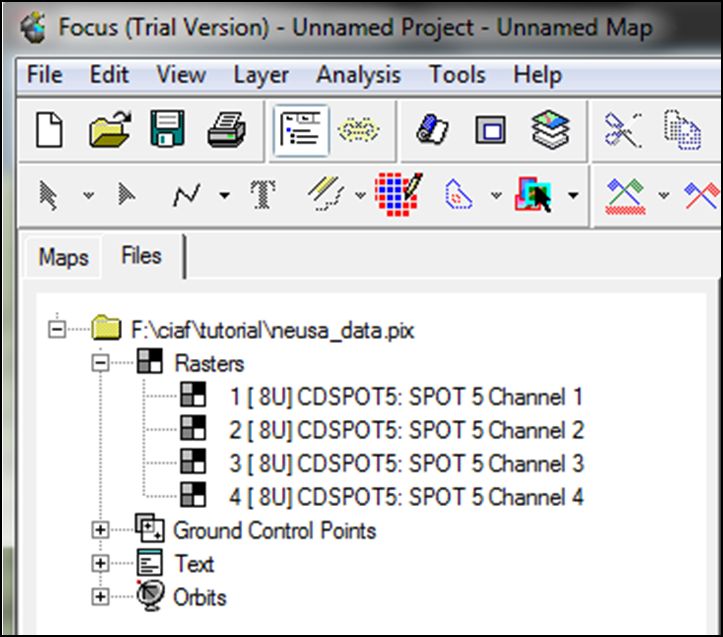Select the Text T tool
Viewport: 723px width, 637px height.
263,194
